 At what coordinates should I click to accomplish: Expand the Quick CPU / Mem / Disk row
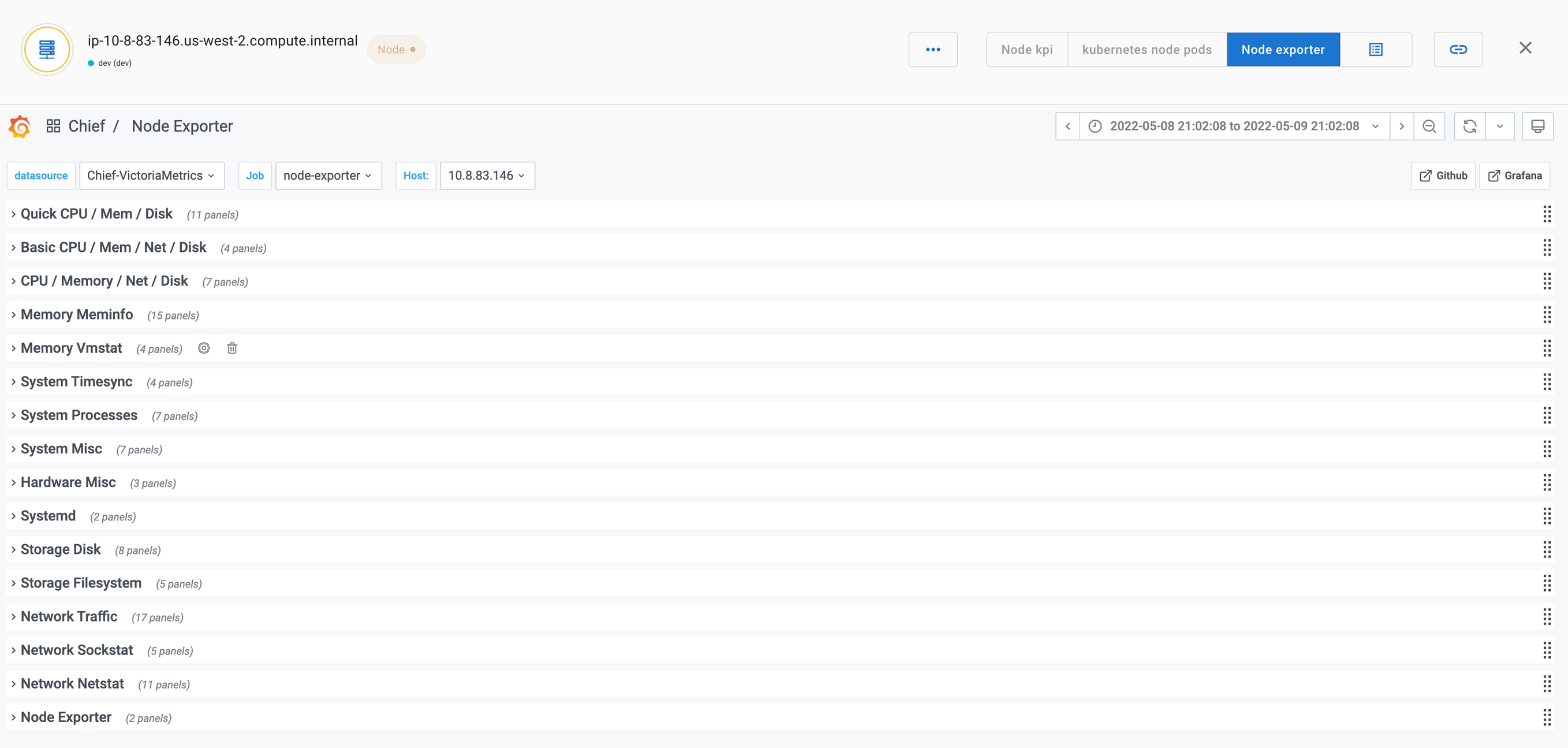tap(97, 214)
